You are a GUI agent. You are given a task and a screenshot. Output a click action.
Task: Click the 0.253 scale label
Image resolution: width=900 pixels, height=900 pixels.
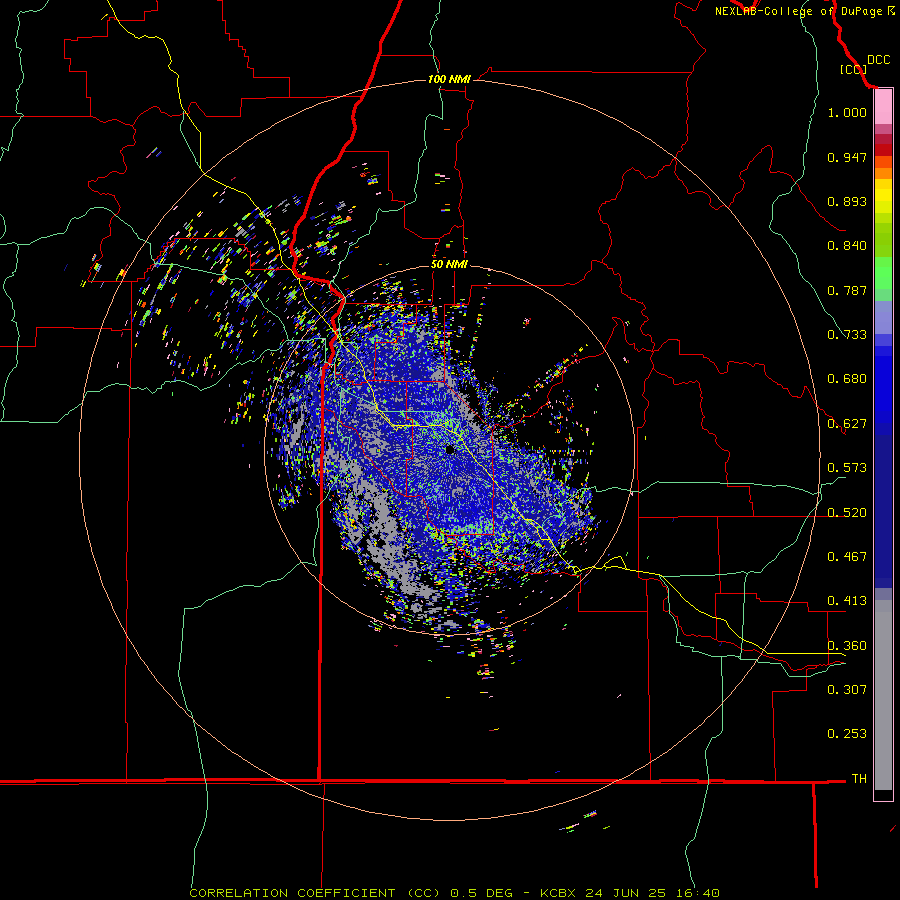pos(847,734)
